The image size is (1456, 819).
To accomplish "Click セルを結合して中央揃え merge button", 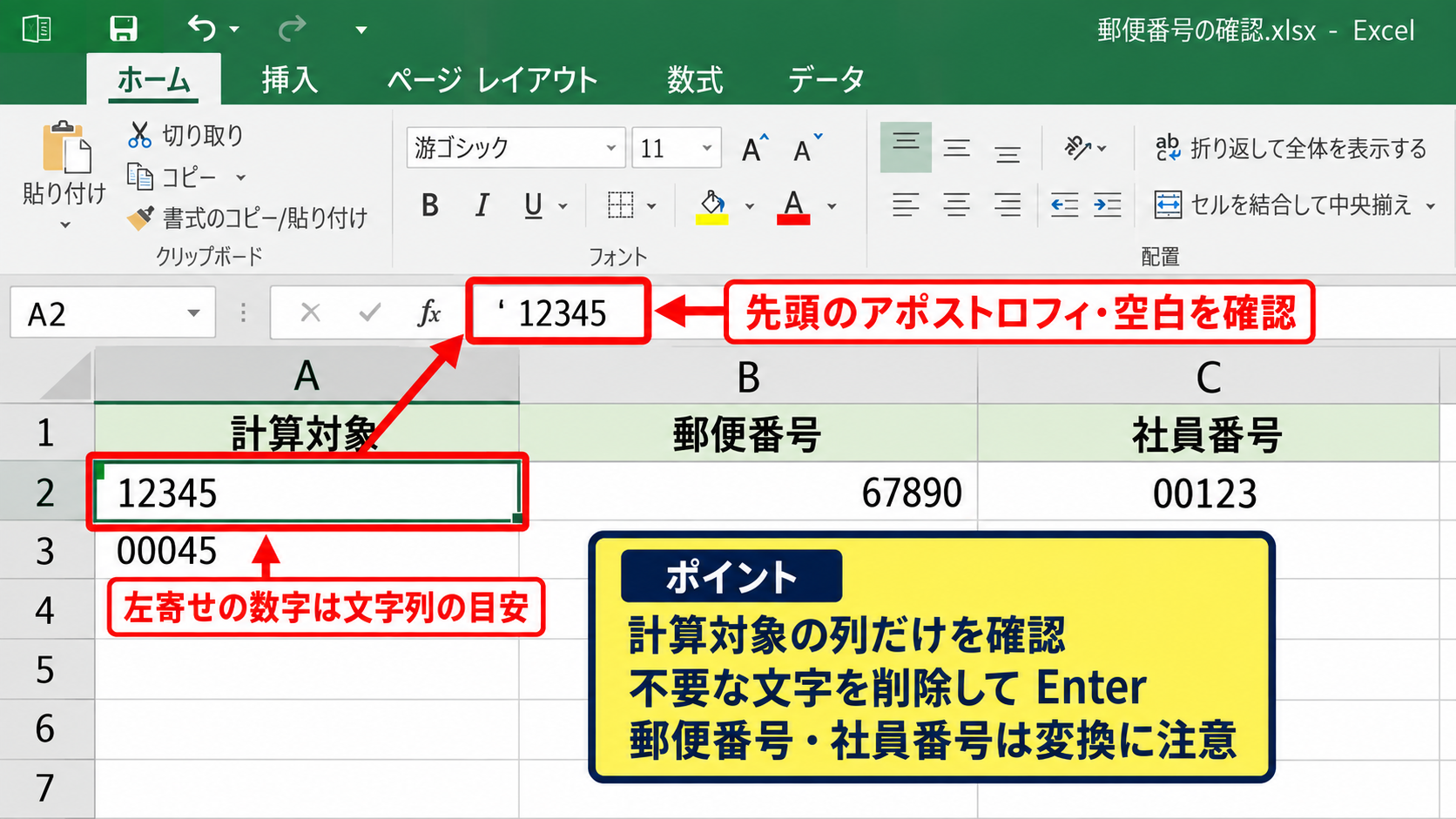I will [1282, 205].
